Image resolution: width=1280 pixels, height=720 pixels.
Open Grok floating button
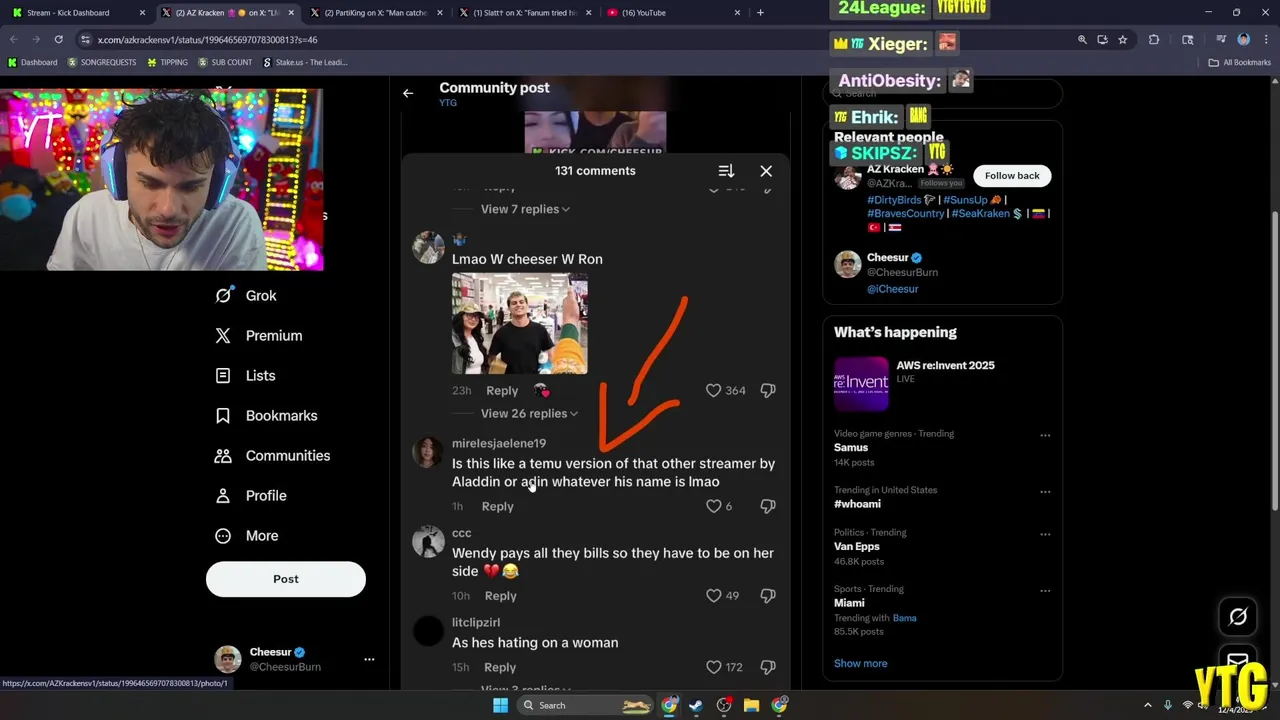click(1238, 617)
